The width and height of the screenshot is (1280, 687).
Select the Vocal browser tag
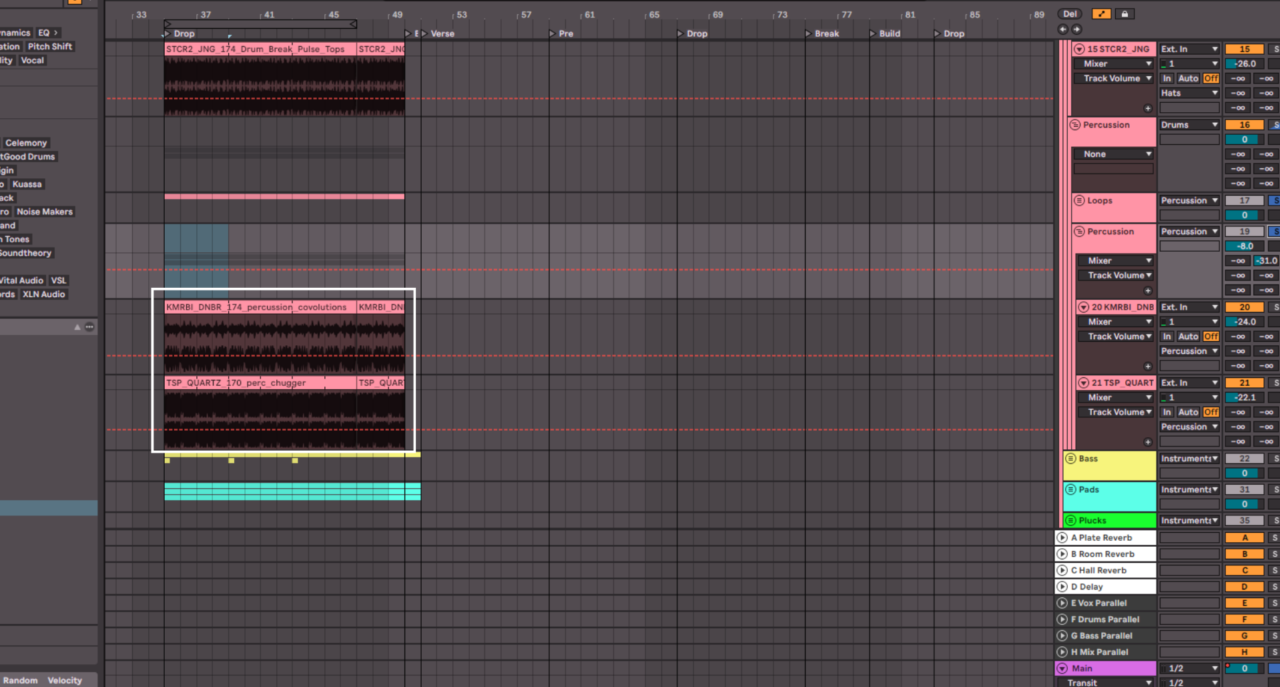(32, 60)
